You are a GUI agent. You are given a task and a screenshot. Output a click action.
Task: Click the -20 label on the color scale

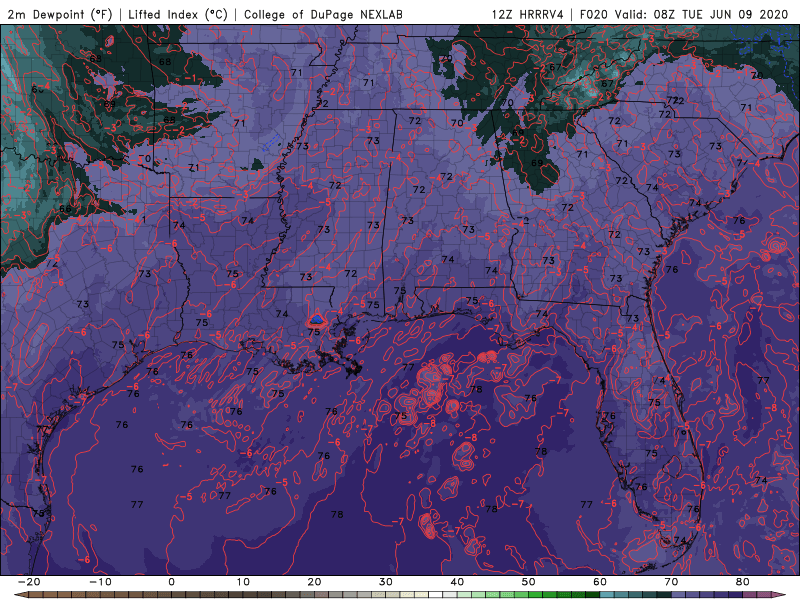coord(29,582)
